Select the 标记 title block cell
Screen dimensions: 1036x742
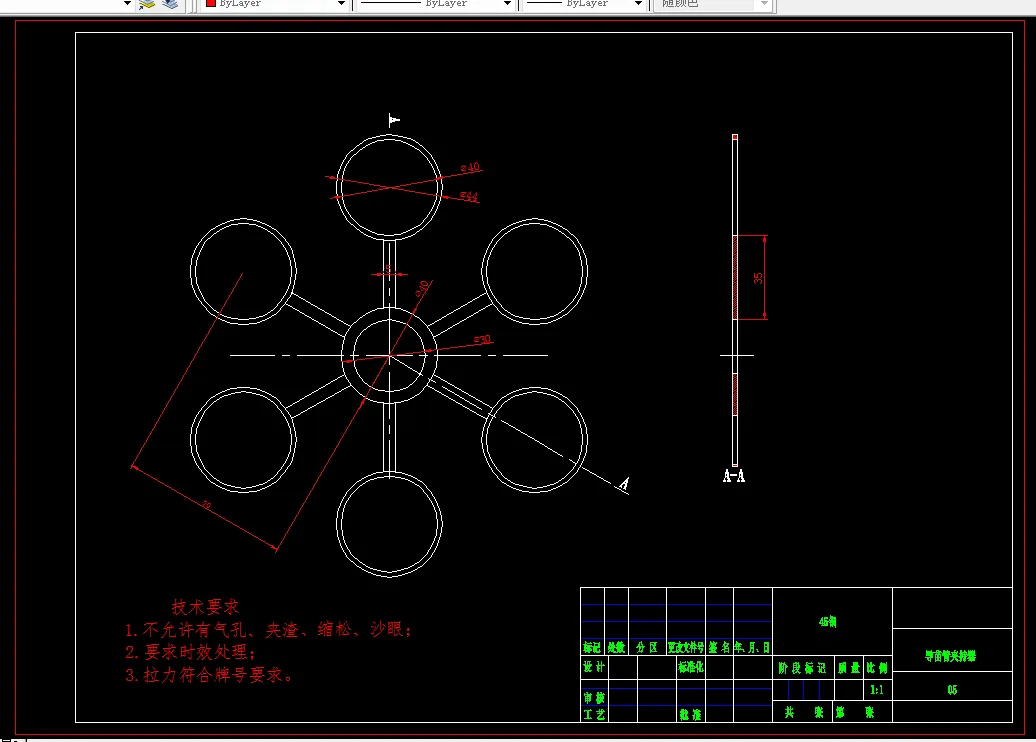tap(592, 648)
